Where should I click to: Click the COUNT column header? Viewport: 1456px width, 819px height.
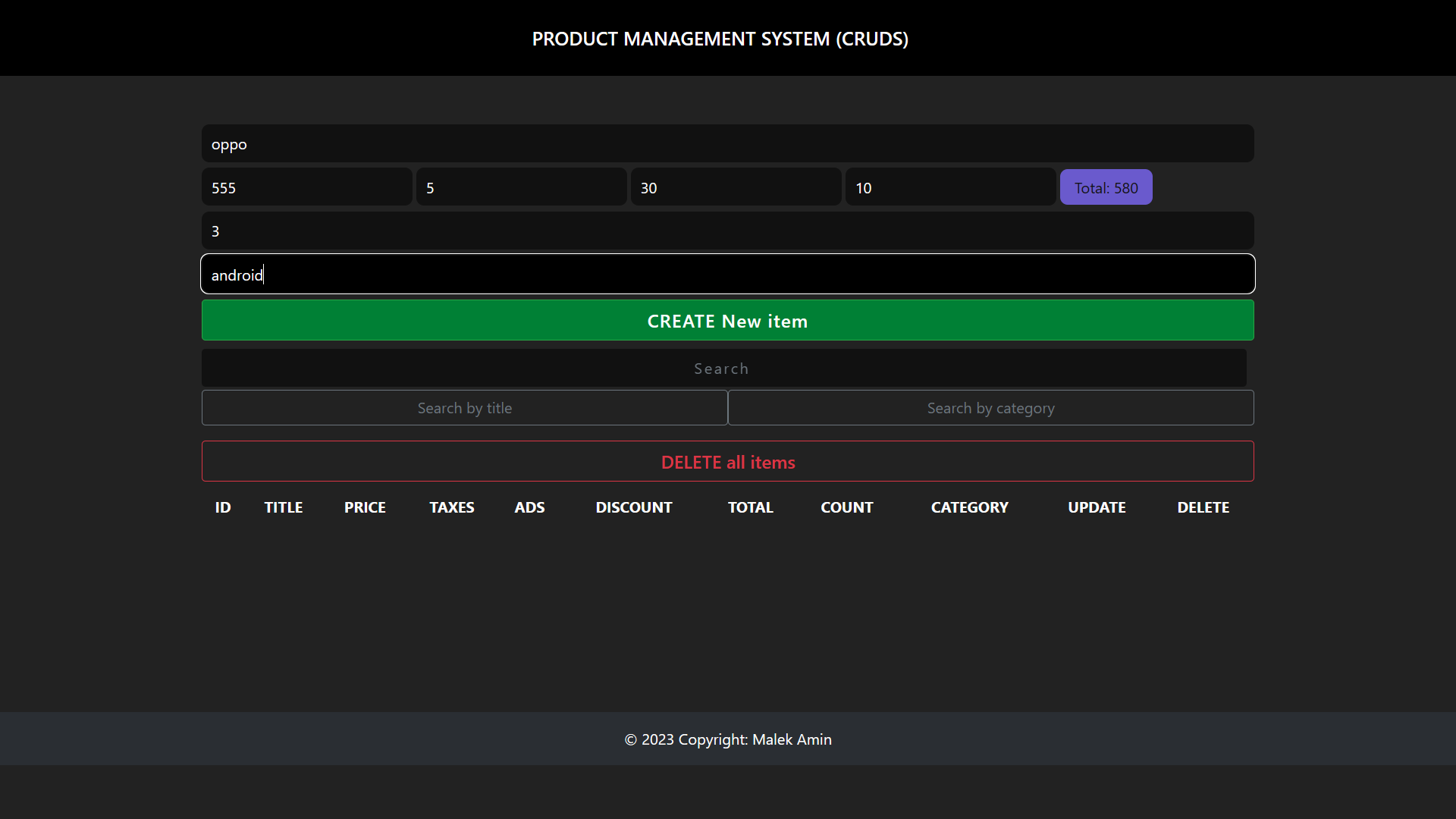coord(847,507)
